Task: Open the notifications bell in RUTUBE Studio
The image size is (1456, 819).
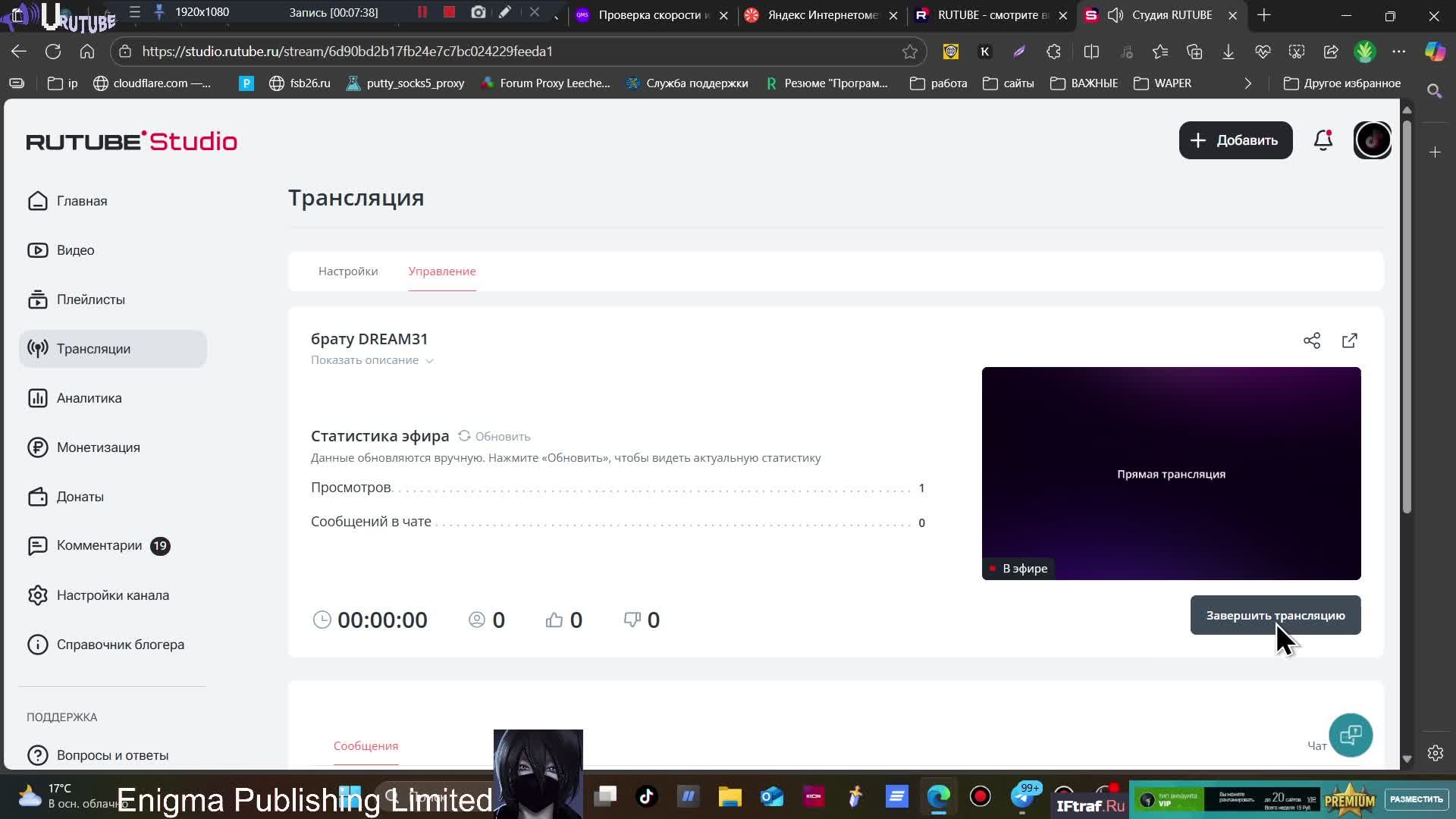Action: coord(1323,140)
